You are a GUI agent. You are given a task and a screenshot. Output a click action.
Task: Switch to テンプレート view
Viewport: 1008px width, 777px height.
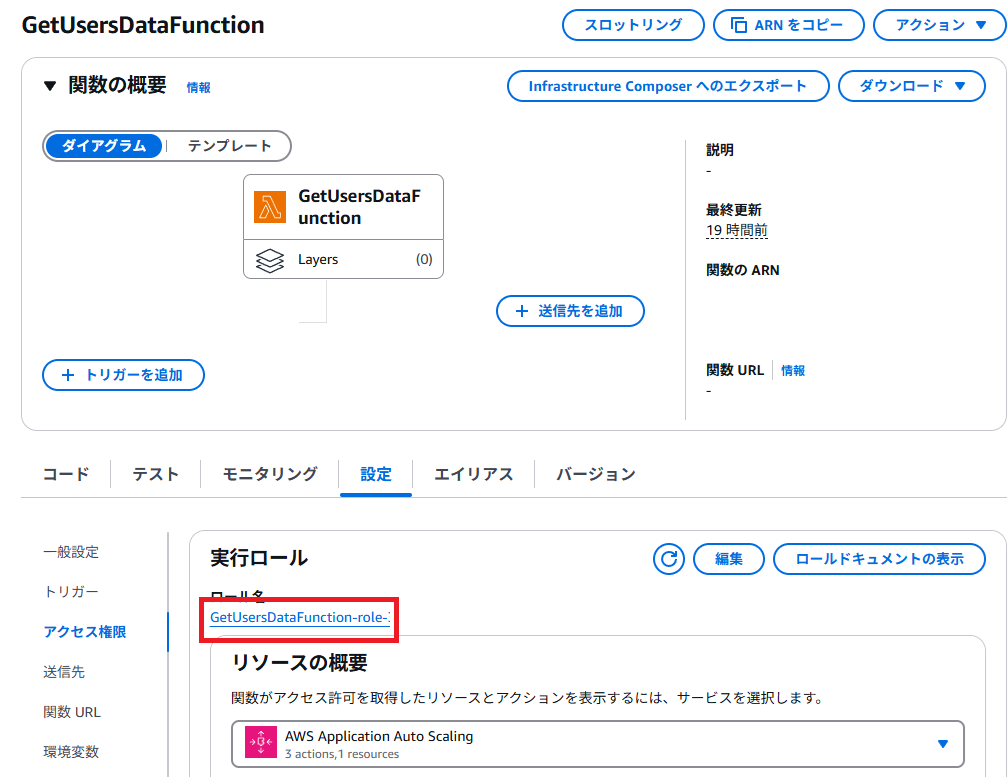point(229,146)
